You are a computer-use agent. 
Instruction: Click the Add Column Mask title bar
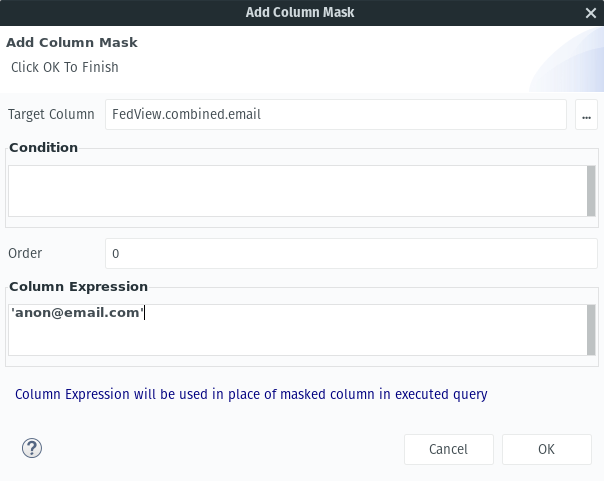[x=300, y=13]
